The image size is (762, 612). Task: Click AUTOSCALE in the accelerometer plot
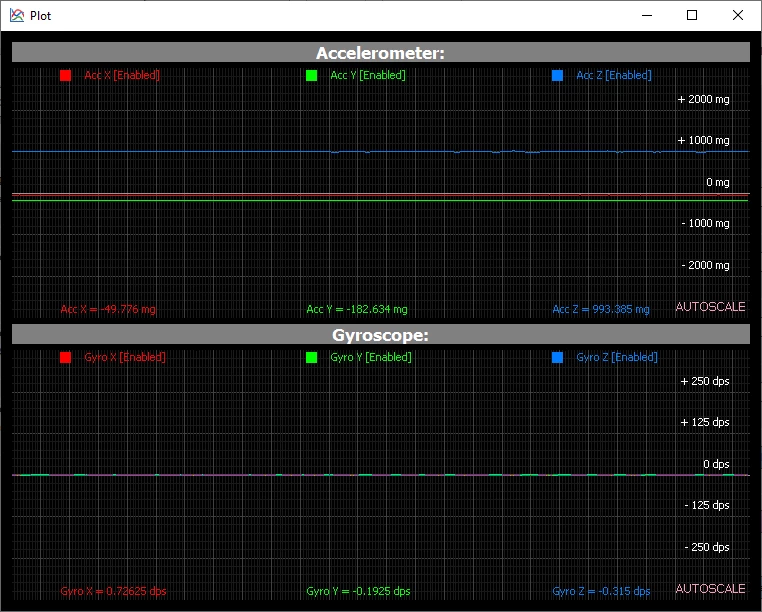[x=710, y=307]
